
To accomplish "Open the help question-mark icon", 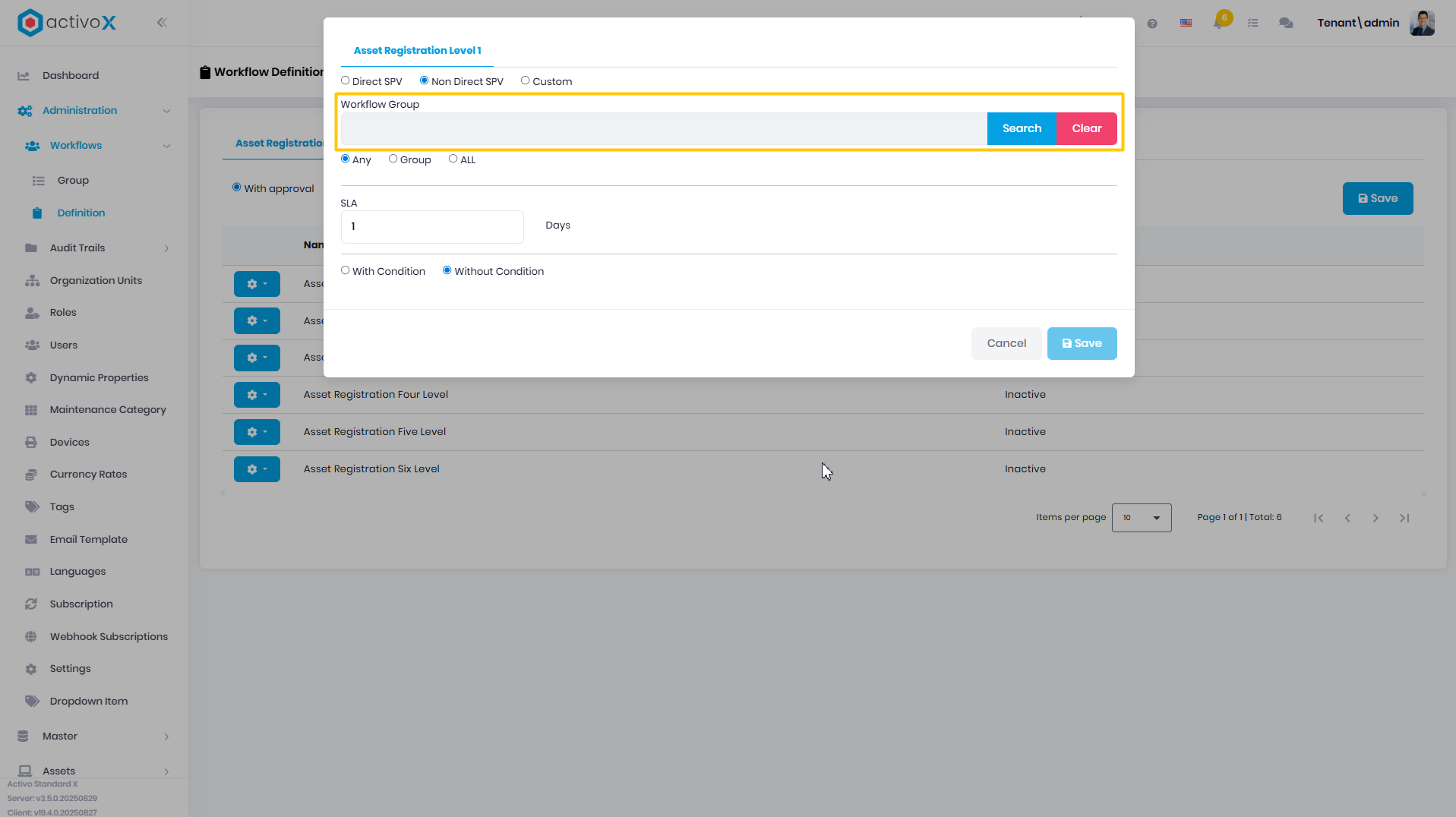I will [1152, 24].
